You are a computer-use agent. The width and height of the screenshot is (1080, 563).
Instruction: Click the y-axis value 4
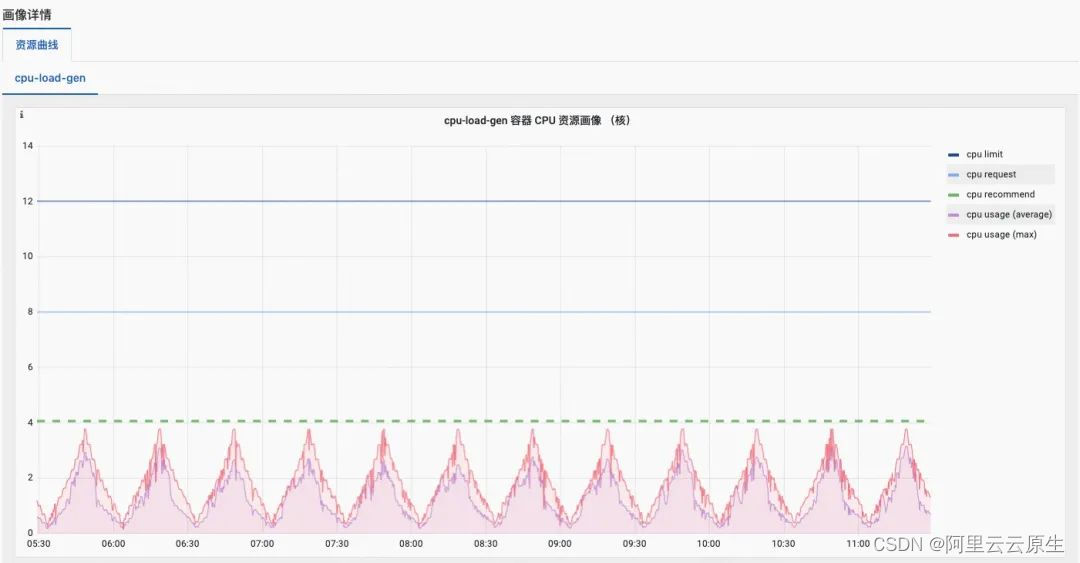point(30,422)
